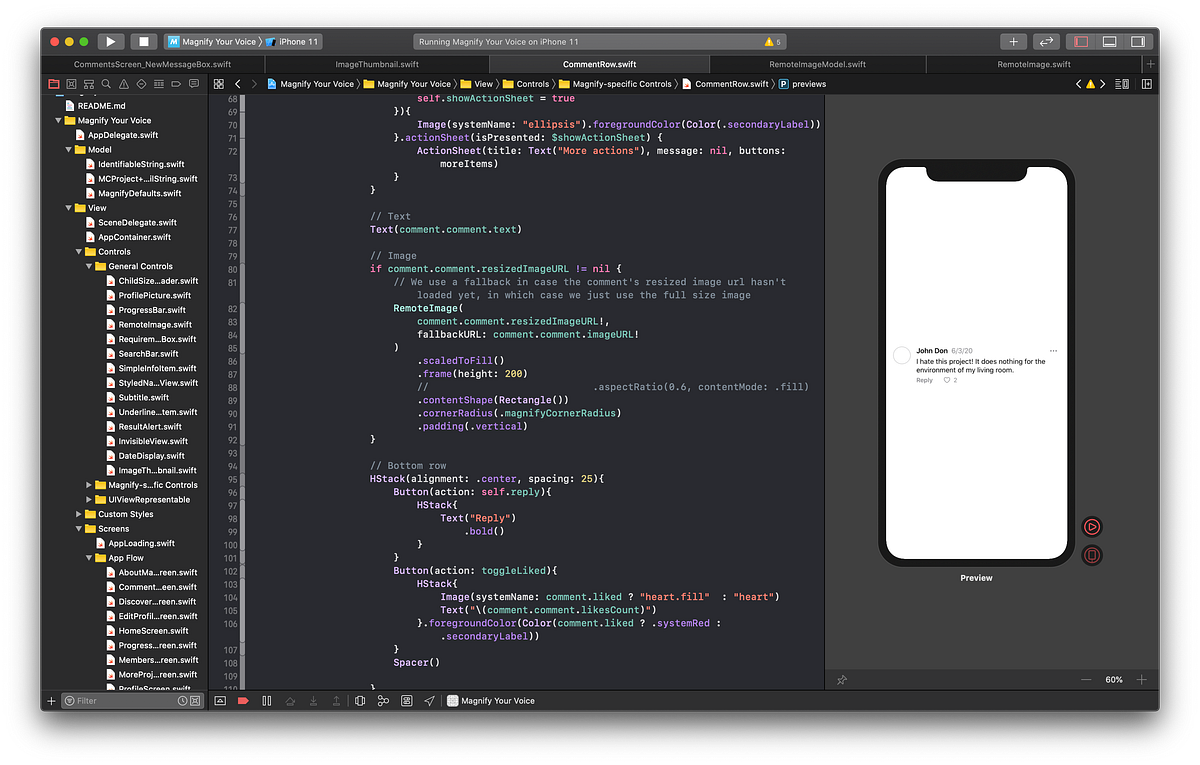The height and width of the screenshot is (765, 1200).
Task: Select the Breakpoint navigator
Action: 177,84
